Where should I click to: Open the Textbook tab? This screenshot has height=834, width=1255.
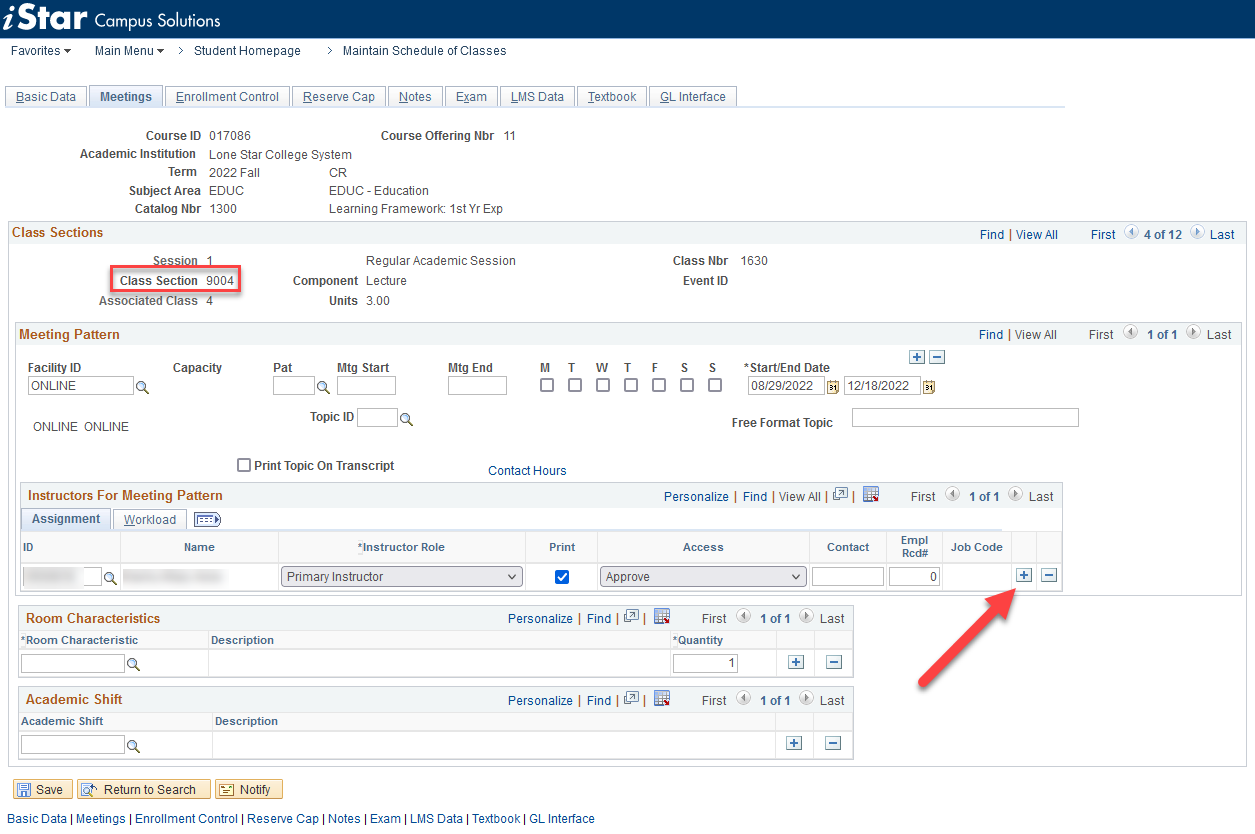(612, 97)
